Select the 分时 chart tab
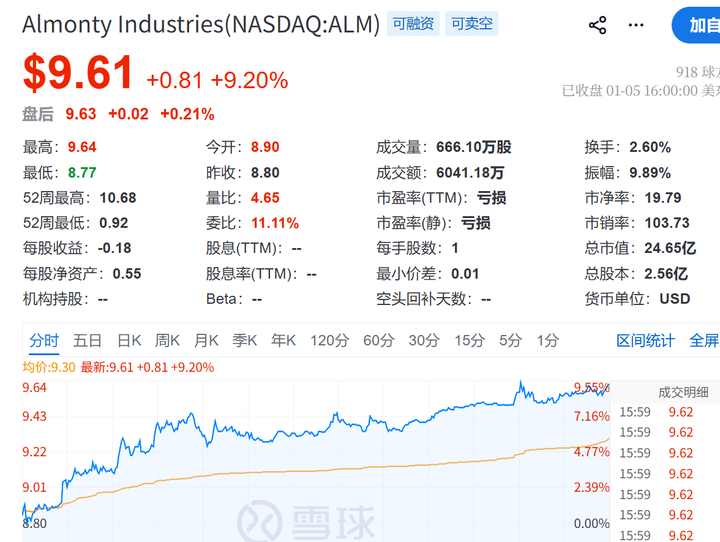 point(44,341)
